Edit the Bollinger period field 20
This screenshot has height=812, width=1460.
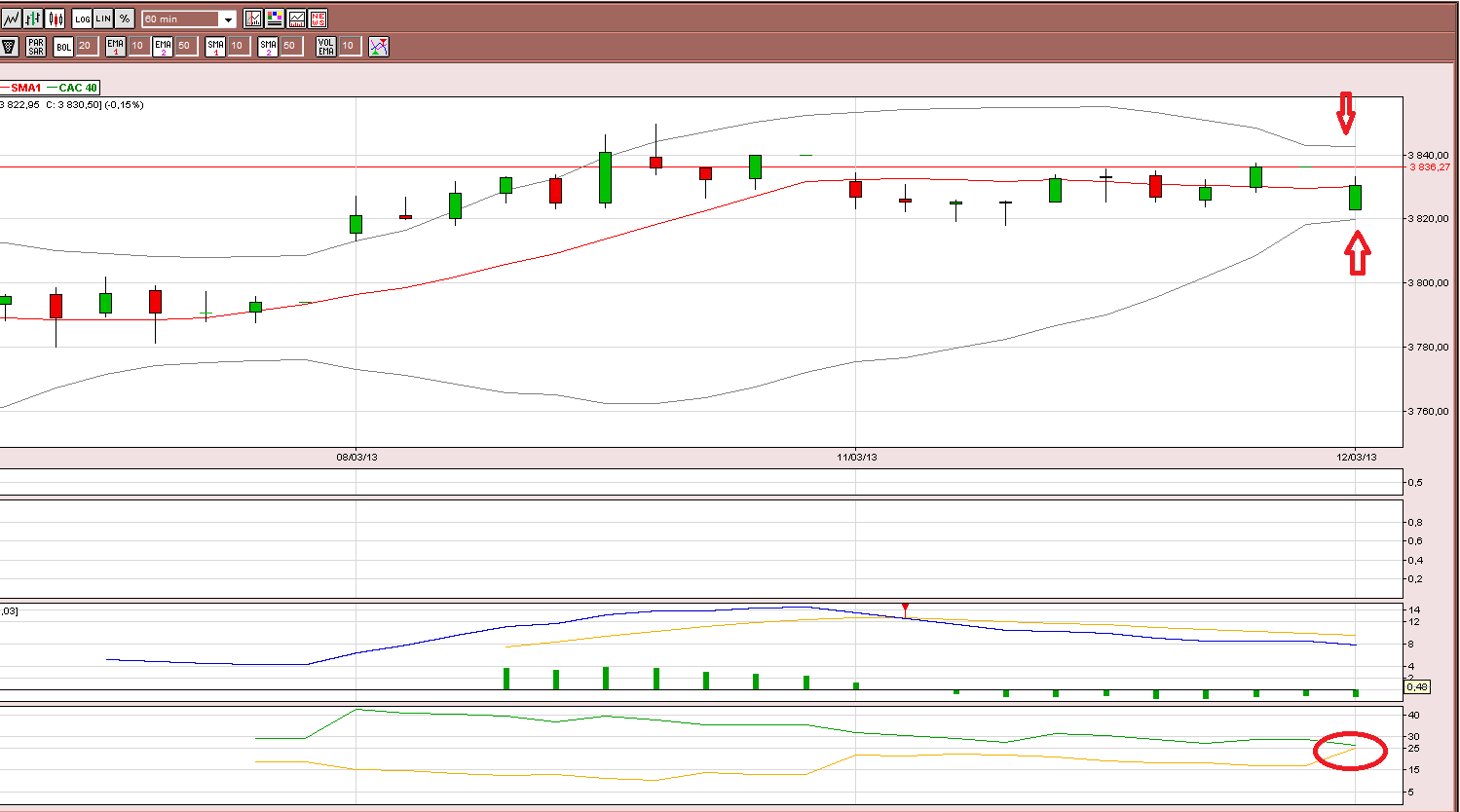tap(86, 46)
